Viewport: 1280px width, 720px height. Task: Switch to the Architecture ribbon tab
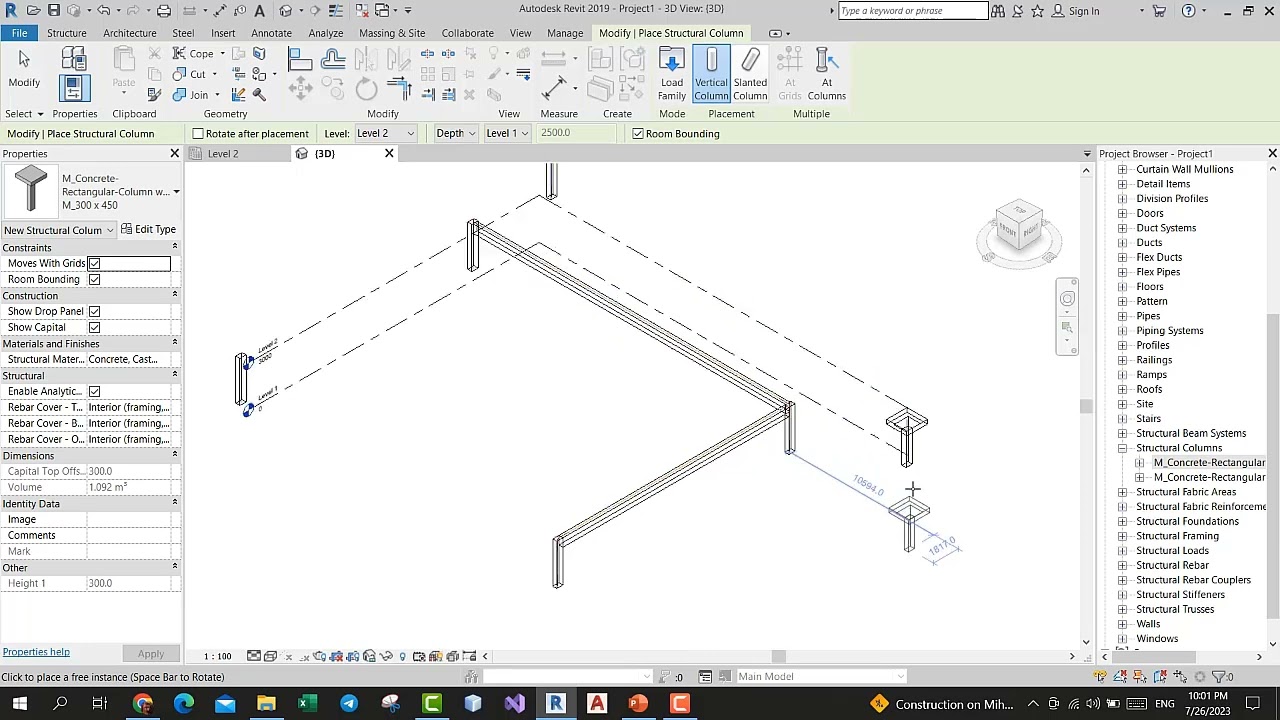coord(129,33)
